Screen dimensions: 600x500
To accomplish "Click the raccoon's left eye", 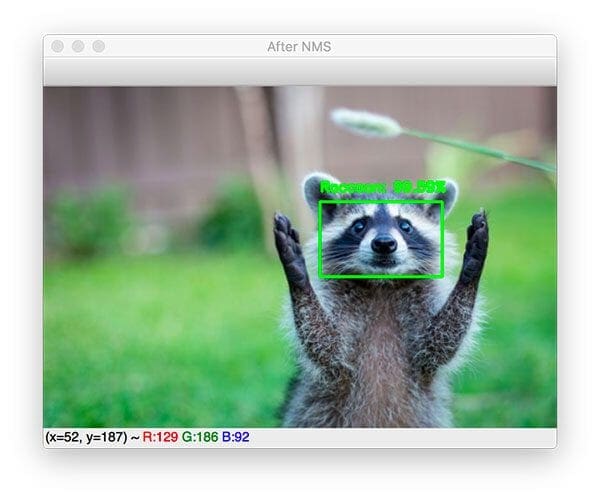I will click(x=359, y=227).
